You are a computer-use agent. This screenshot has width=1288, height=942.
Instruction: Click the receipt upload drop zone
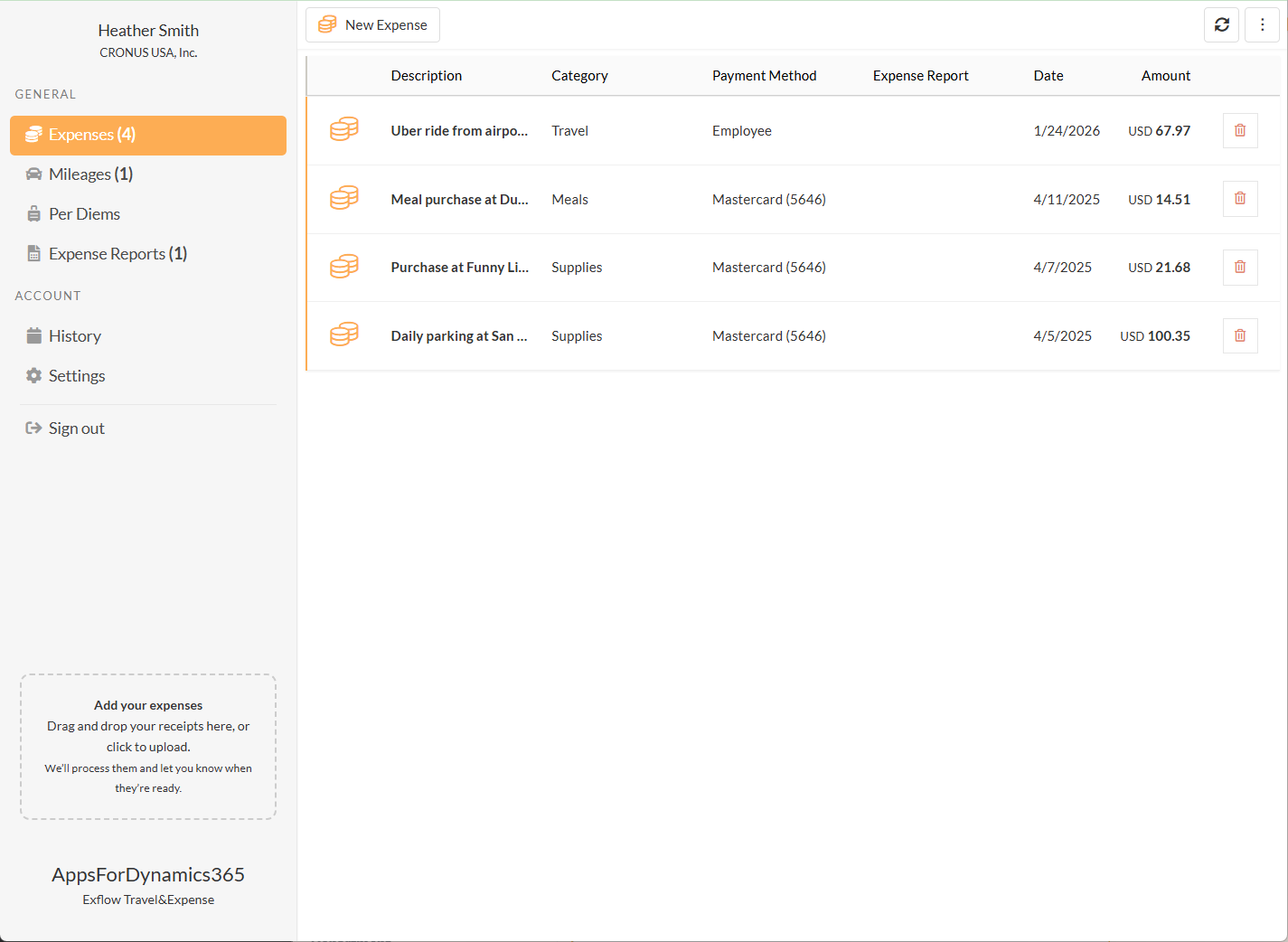tap(148, 747)
